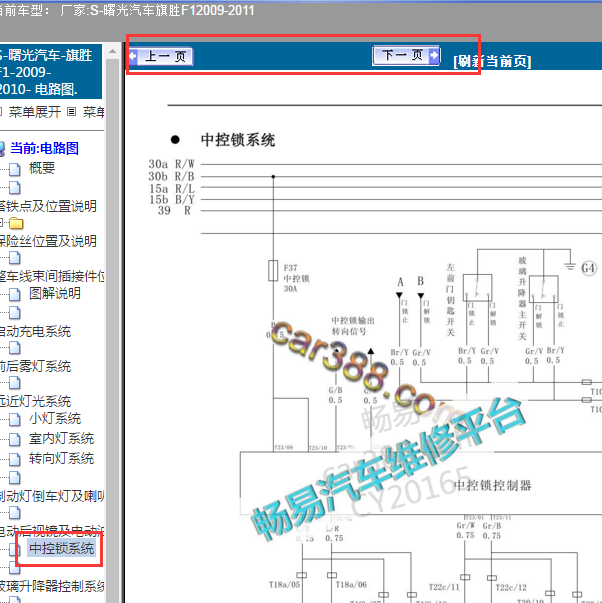Go to the previous page with 上一页
602x603 pixels.
(x=161, y=57)
